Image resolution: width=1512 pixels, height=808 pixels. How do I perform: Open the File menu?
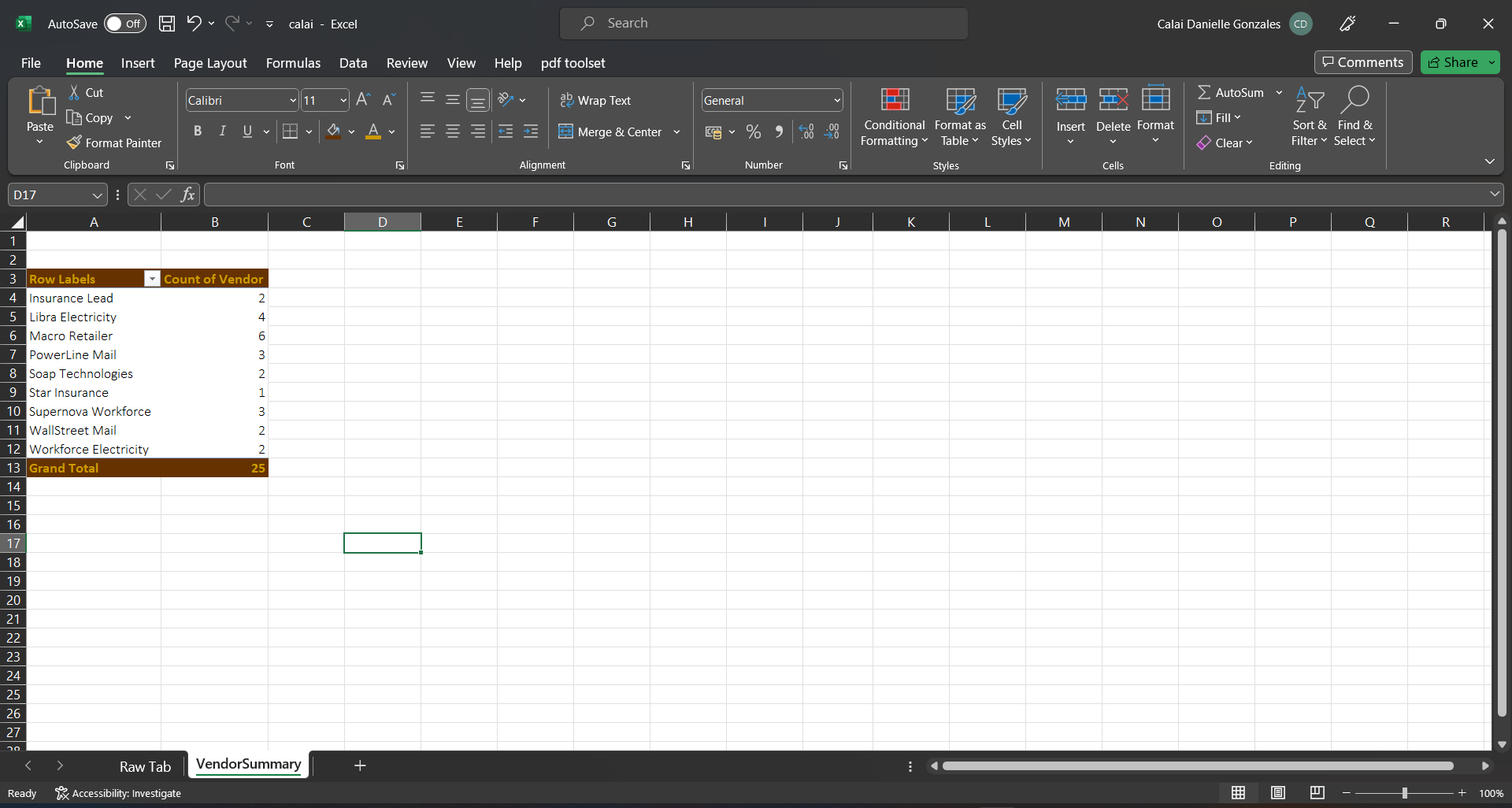[x=31, y=63]
